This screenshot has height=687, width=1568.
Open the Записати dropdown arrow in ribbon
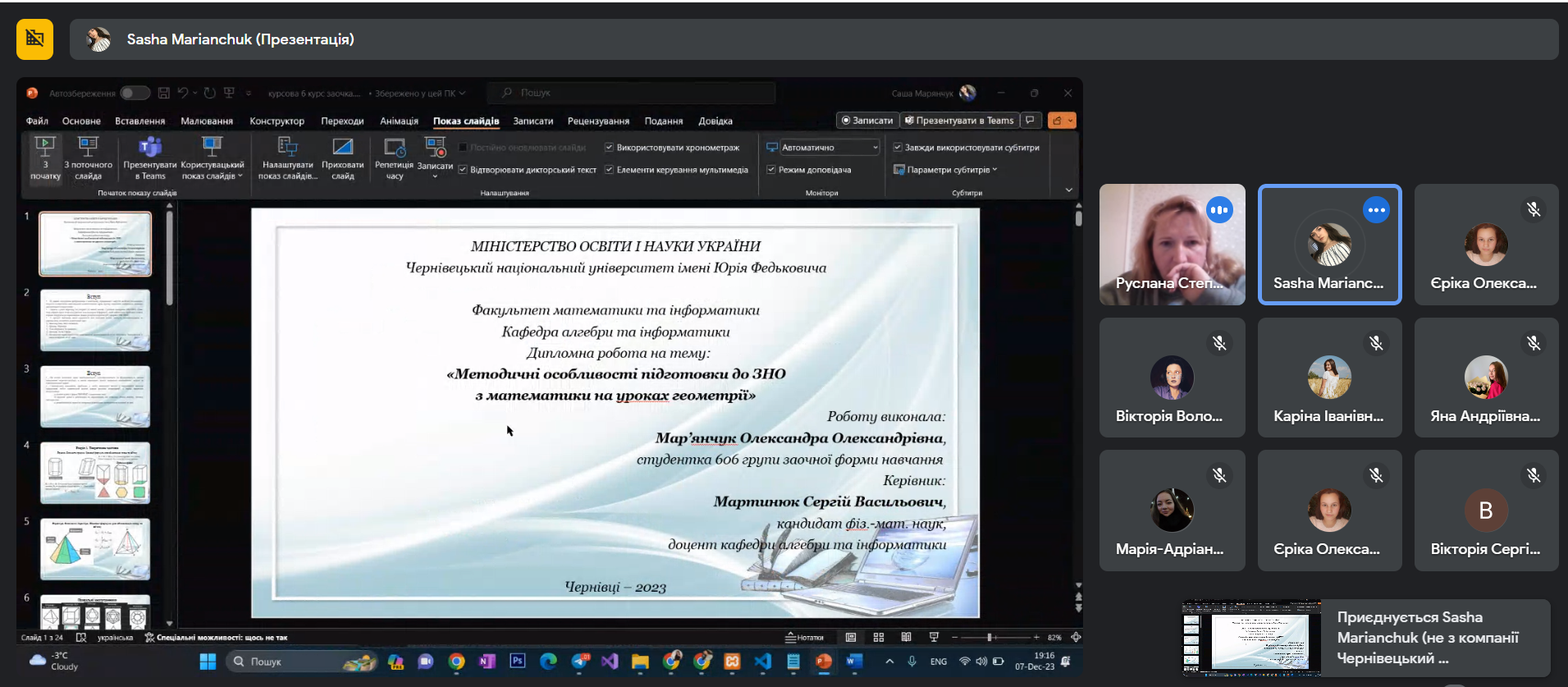435,176
